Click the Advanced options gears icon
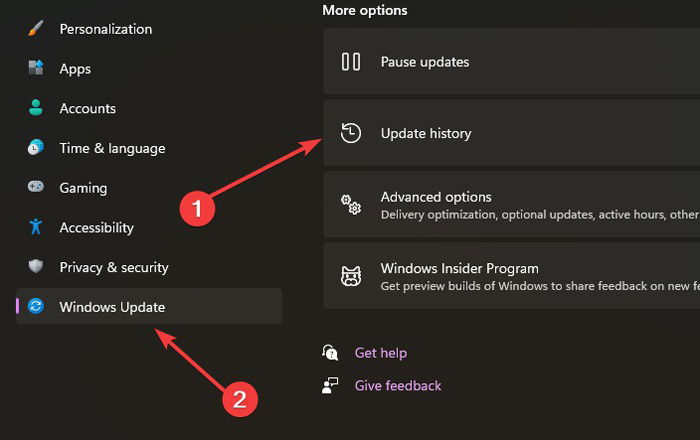This screenshot has height=440, width=700. point(351,204)
